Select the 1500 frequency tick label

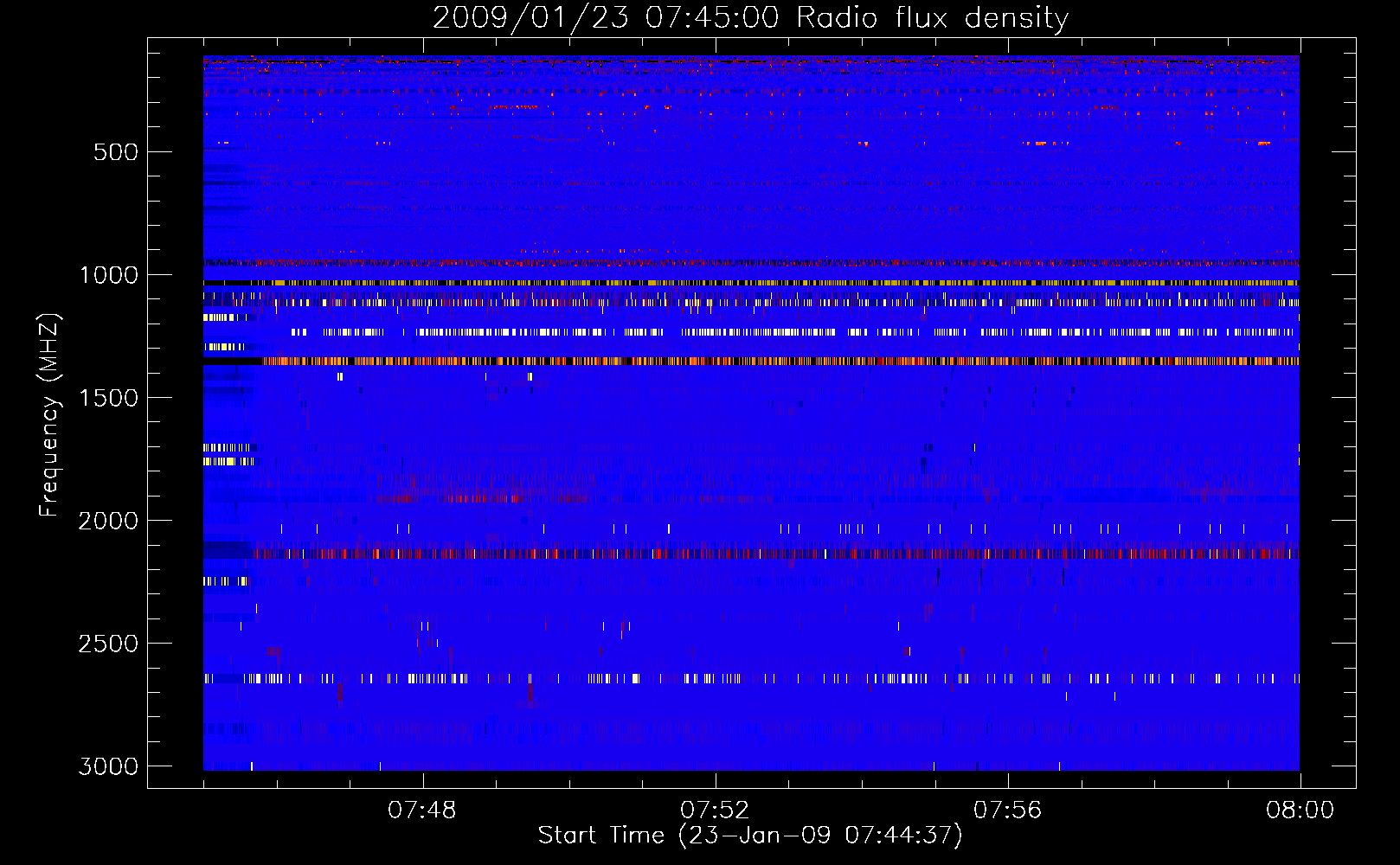108,398
